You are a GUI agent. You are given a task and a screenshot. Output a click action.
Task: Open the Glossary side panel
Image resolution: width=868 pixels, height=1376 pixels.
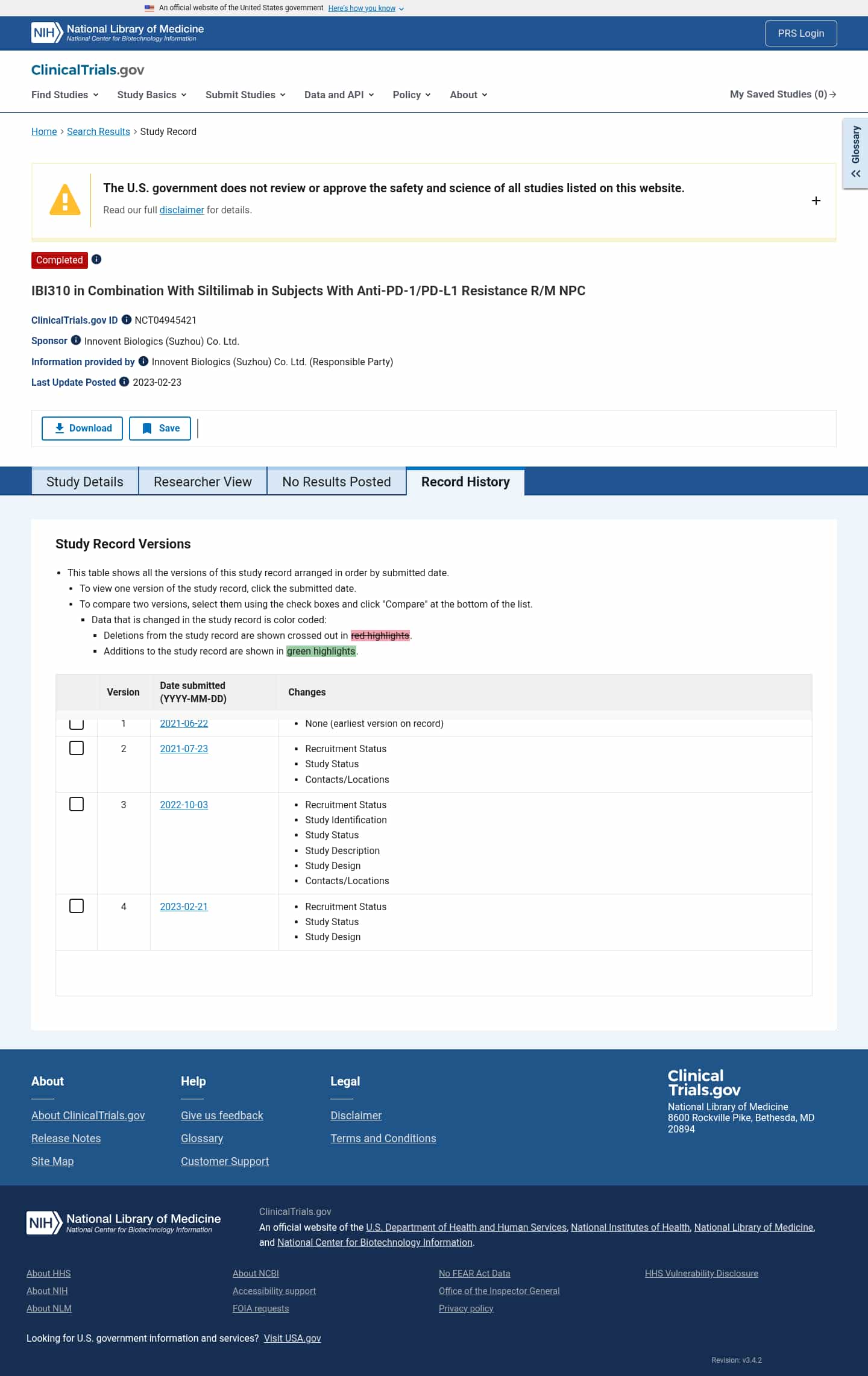point(855,153)
